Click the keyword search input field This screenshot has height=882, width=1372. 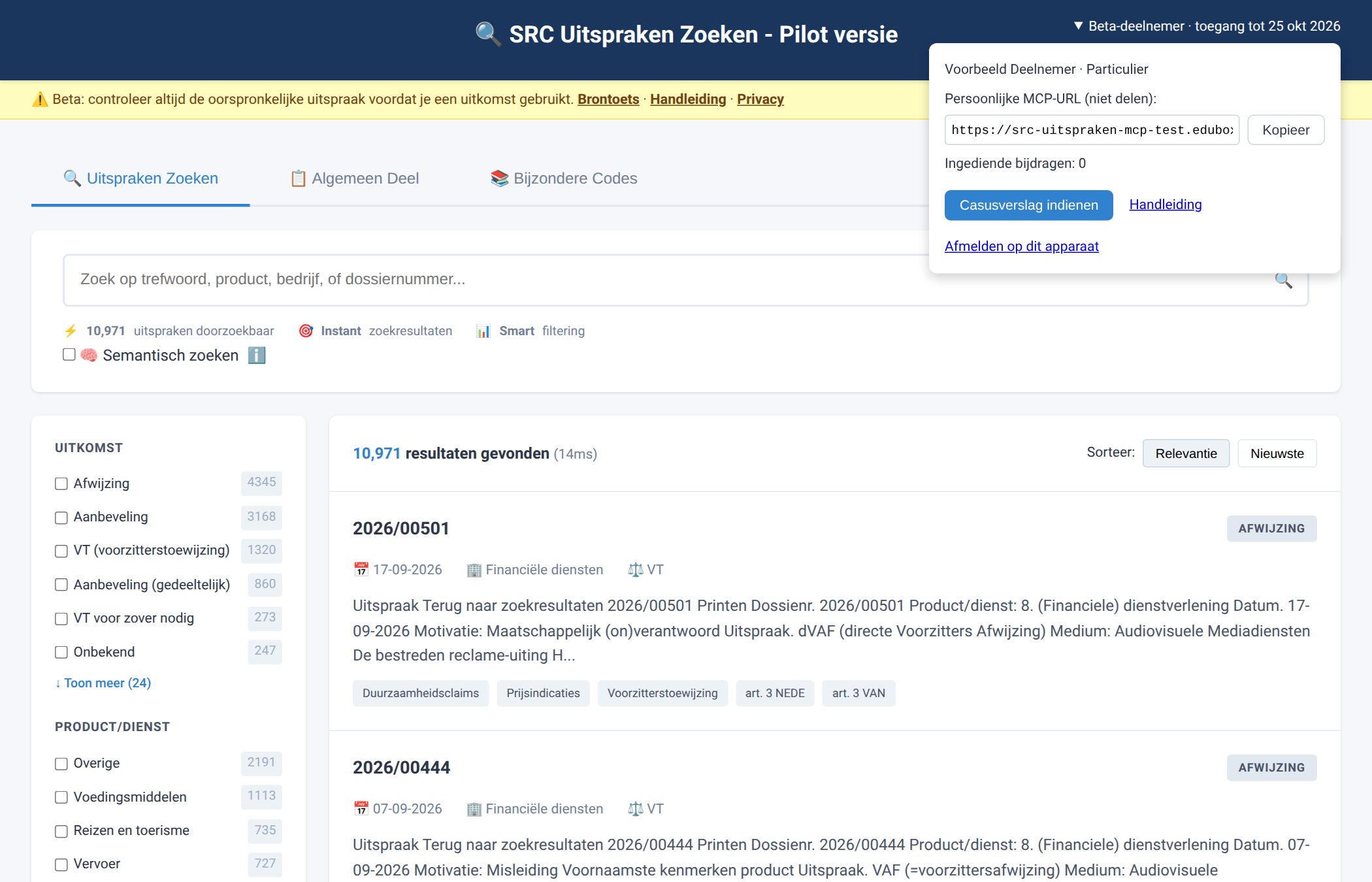pyautogui.click(x=686, y=280)
